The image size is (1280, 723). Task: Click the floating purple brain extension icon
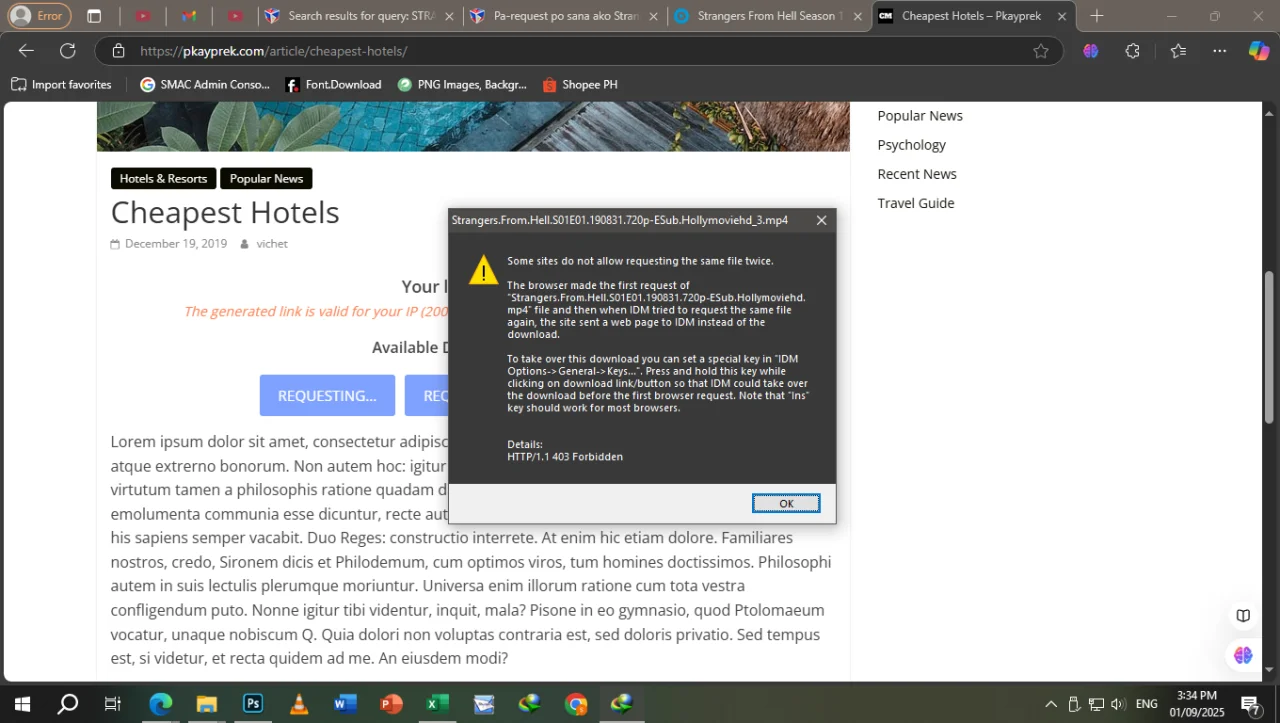[x=1243, y=655]
